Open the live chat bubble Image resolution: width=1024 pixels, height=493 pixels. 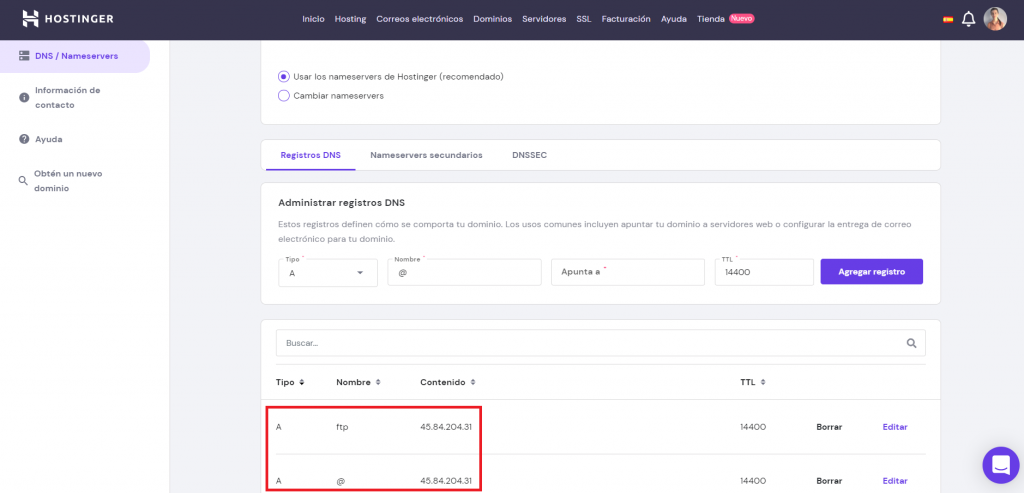(x=1000, y=464)
